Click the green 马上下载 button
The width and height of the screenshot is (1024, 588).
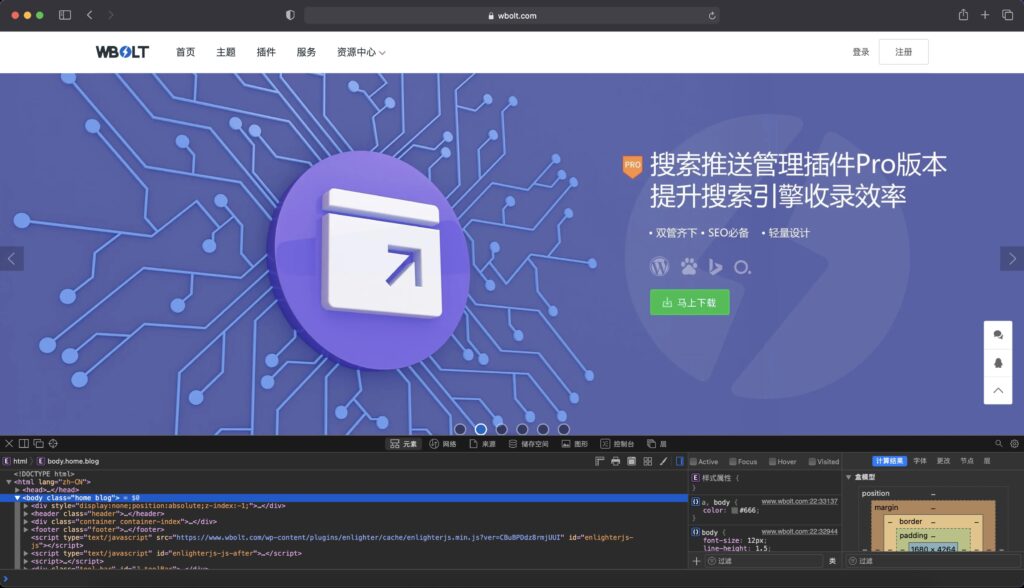pos(690,302)
